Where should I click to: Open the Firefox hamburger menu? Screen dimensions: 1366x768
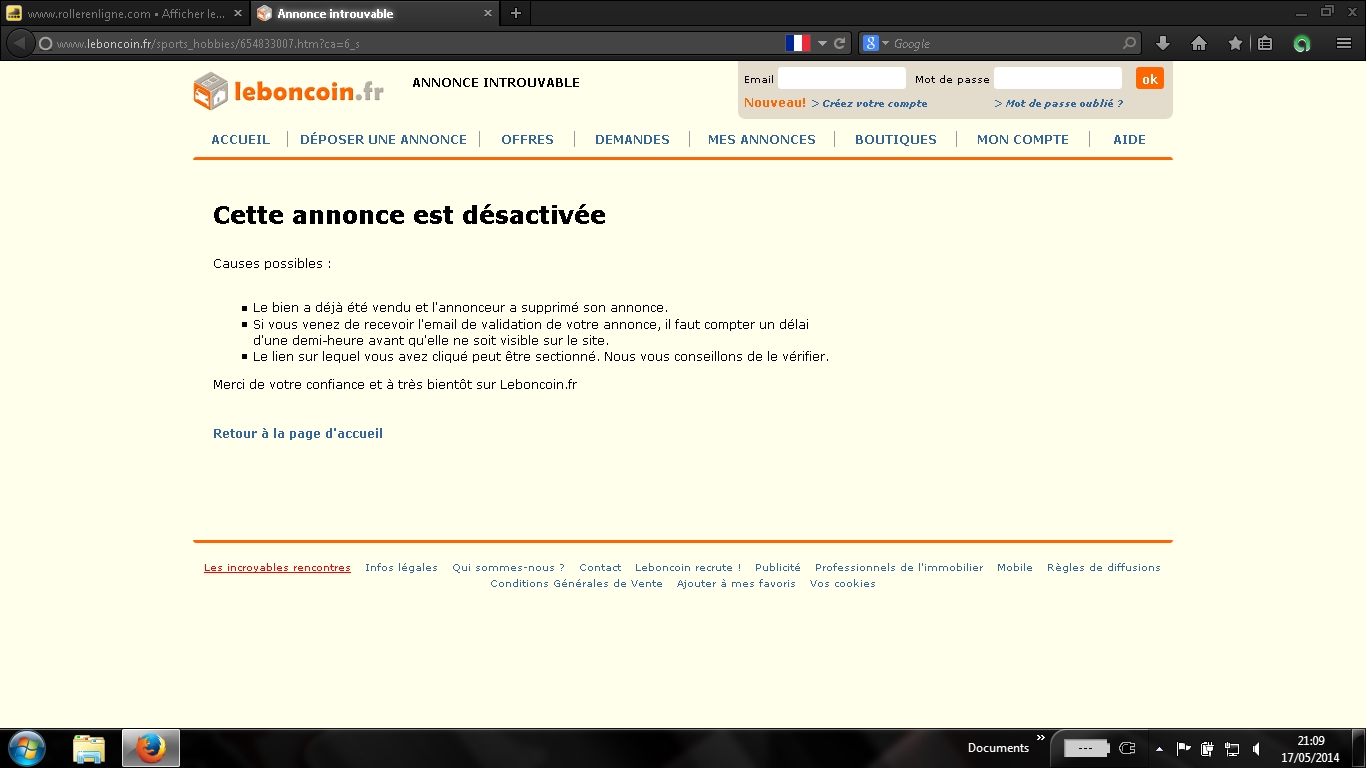(1344, 43)
